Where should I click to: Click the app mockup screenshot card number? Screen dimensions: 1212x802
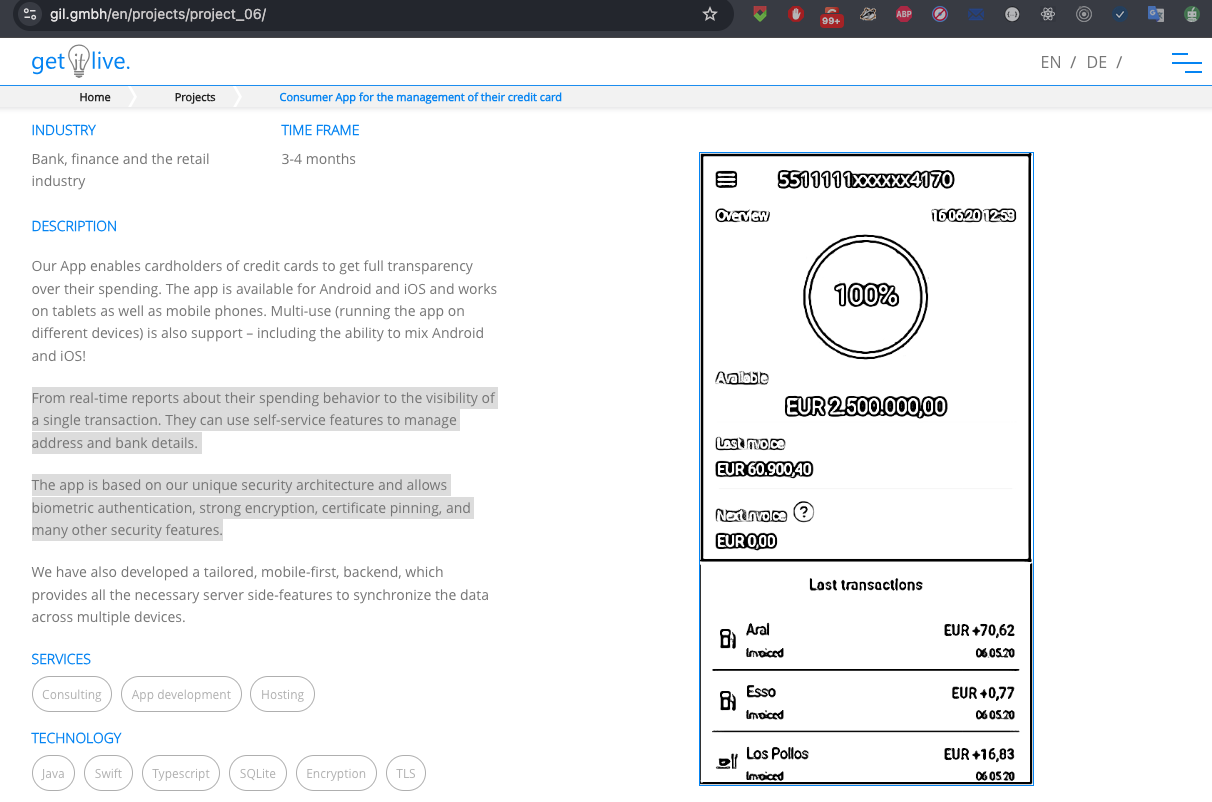click(866, 180)
